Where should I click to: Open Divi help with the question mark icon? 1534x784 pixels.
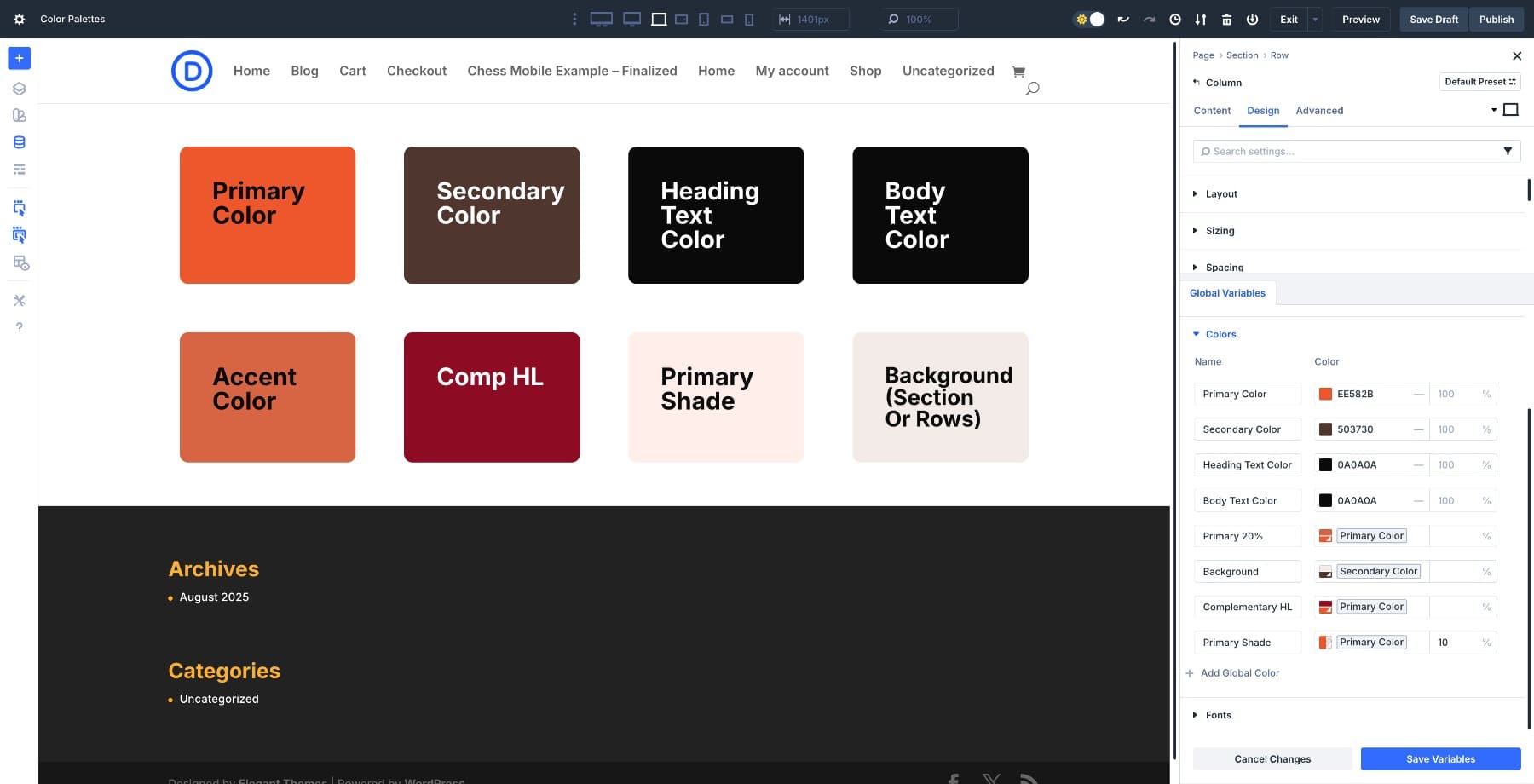(x=19, y=326)
